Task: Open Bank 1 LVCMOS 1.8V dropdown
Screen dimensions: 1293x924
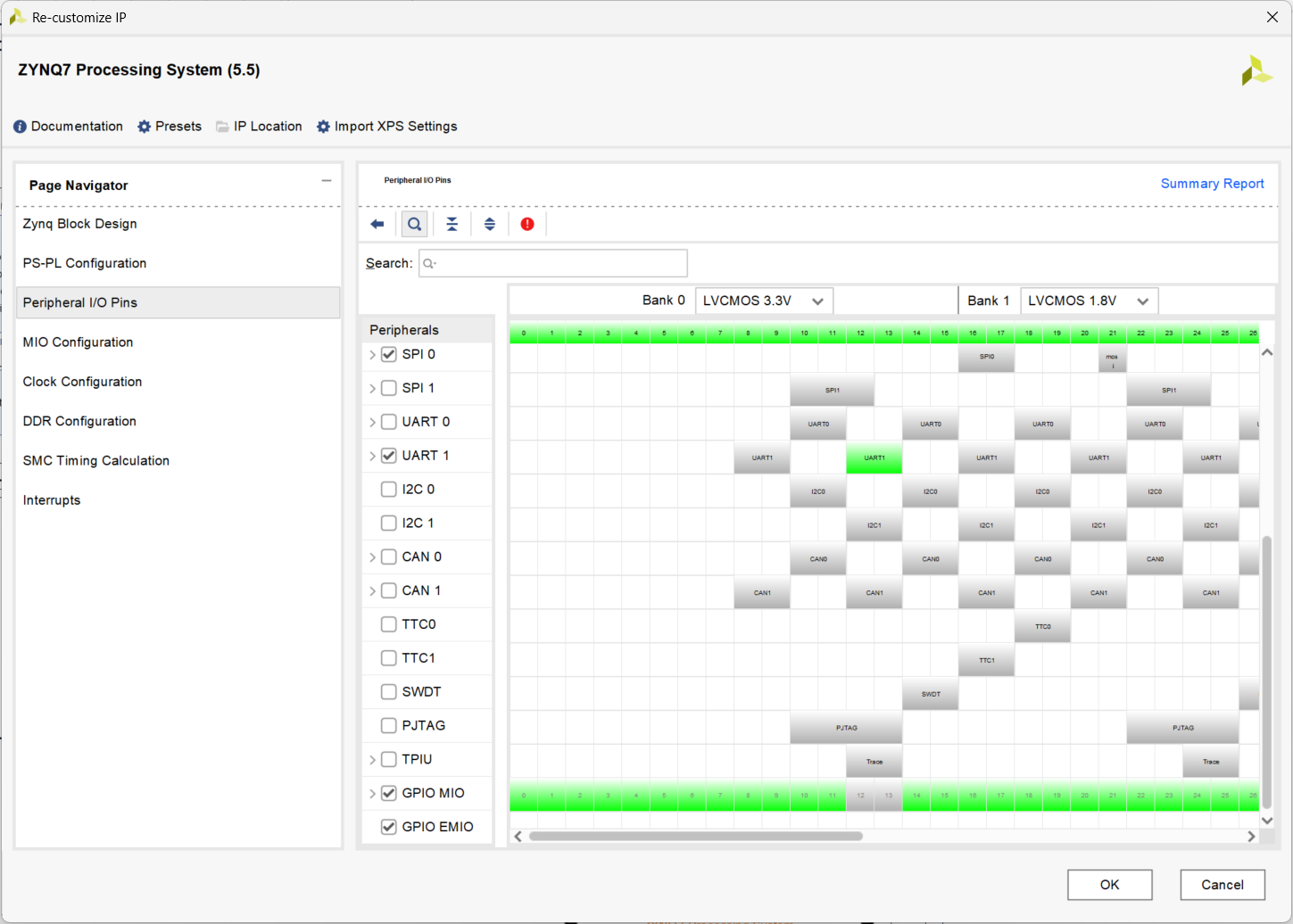Action: [1089, 301]
